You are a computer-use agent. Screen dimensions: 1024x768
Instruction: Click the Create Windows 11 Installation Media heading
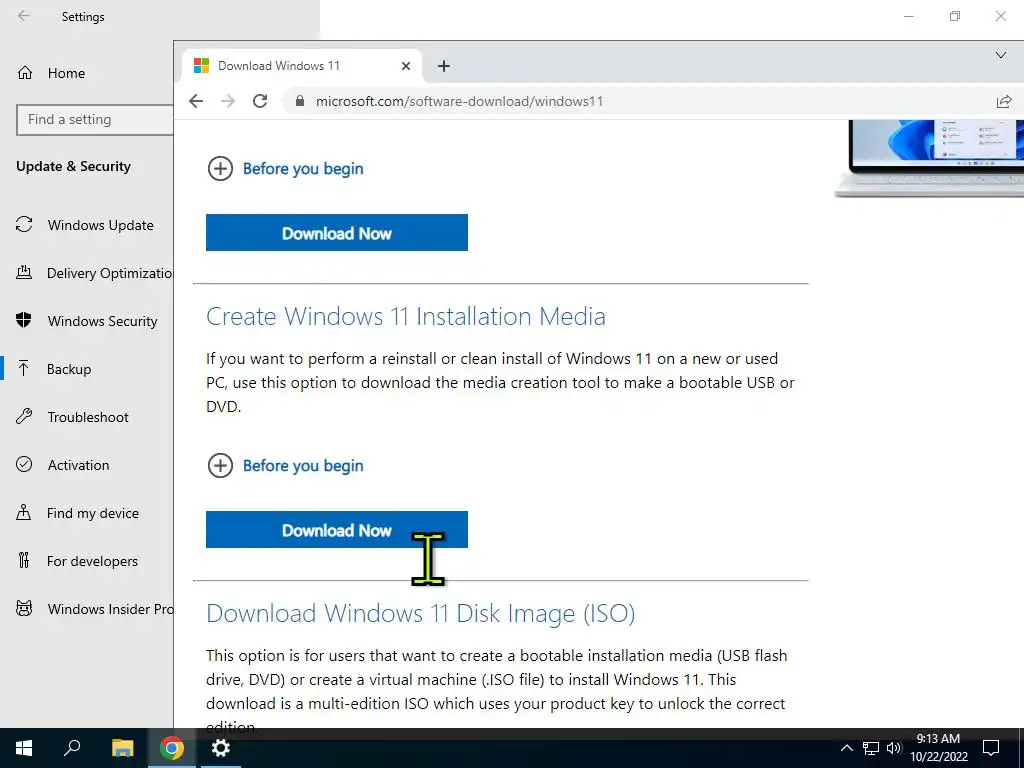tap(406, 317)
